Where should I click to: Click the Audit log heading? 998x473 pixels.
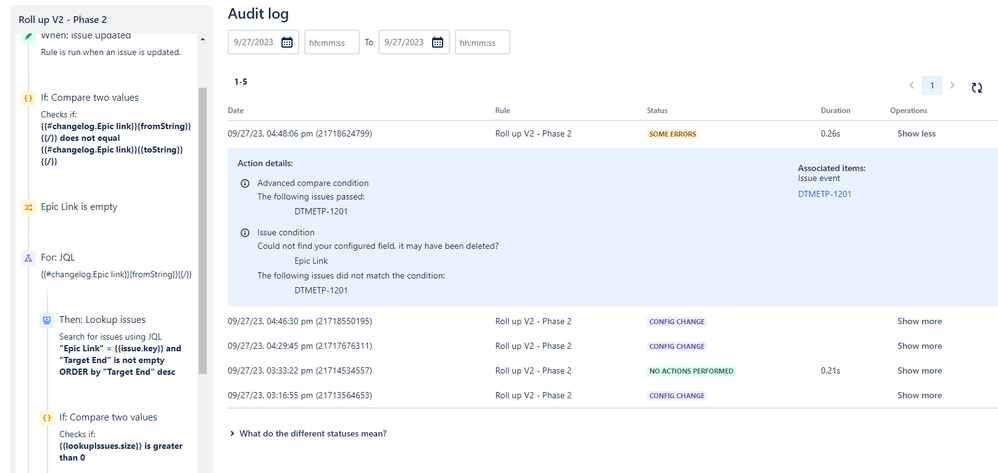point(258,14)
